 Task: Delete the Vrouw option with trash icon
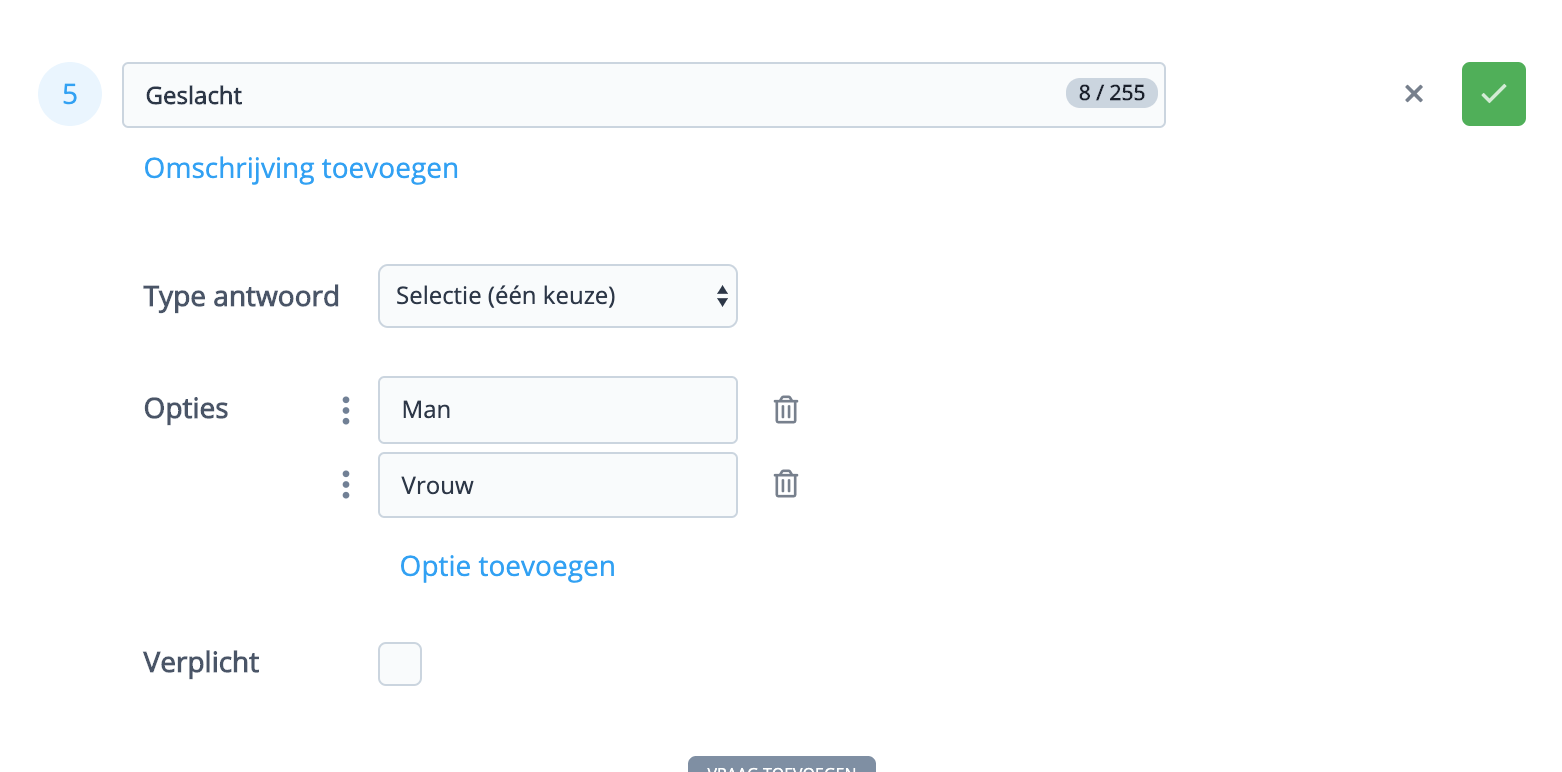[786, 485]
